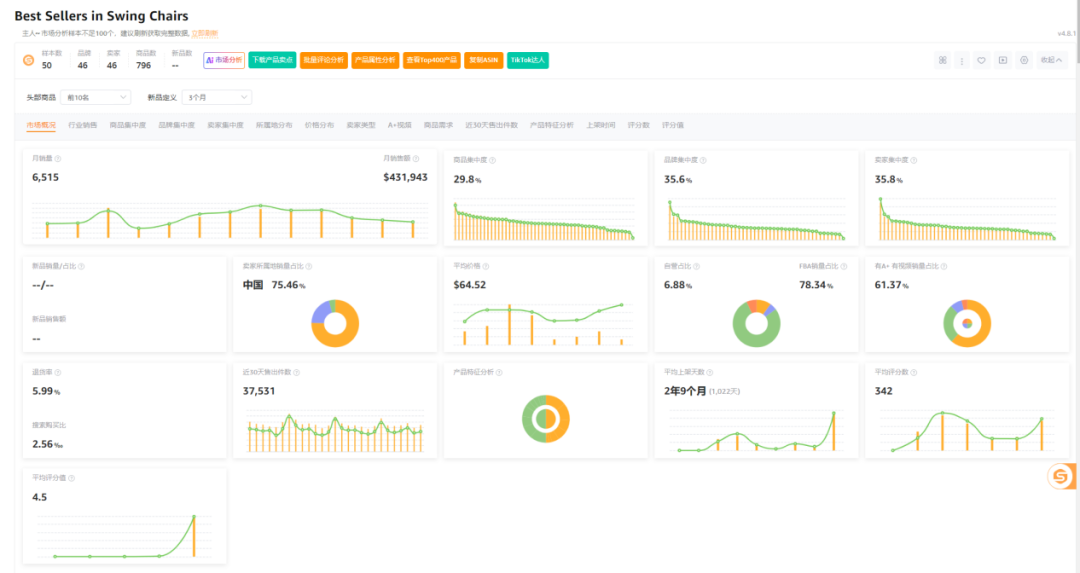The height and width of the screenshot is (573, 1080).
Task: Click help icon next to 商品集中度
Action: (492, 160)
